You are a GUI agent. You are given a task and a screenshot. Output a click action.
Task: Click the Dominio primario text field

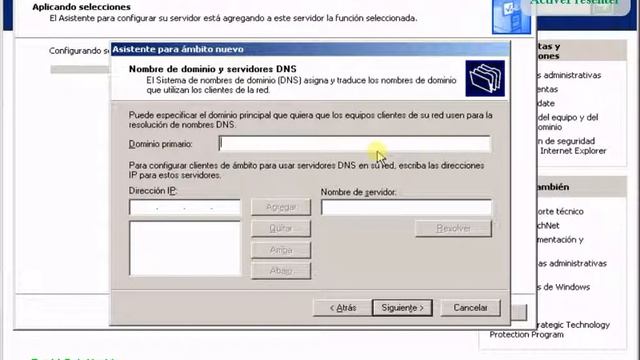[x=354, y=144]
